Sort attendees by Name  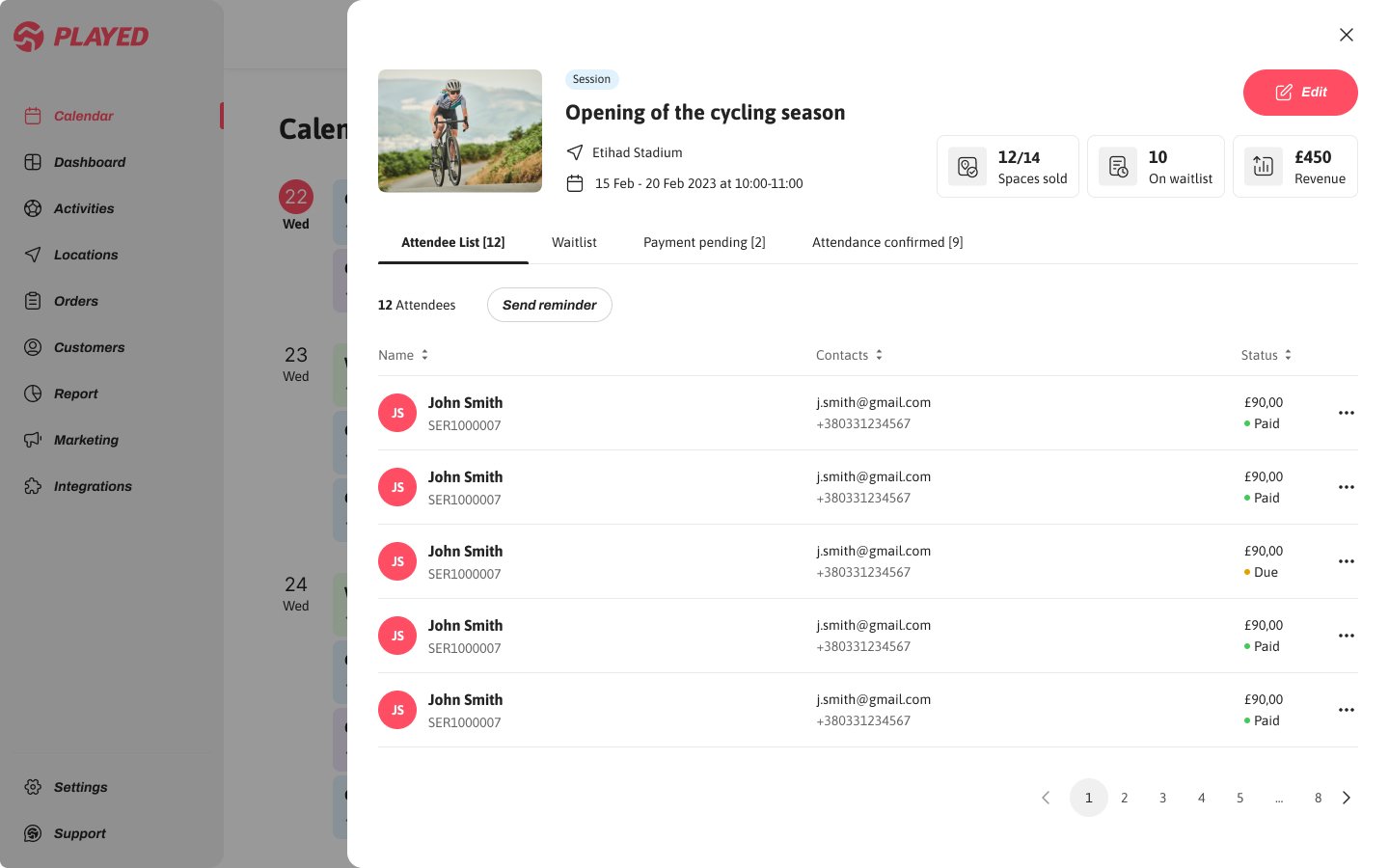403,355
